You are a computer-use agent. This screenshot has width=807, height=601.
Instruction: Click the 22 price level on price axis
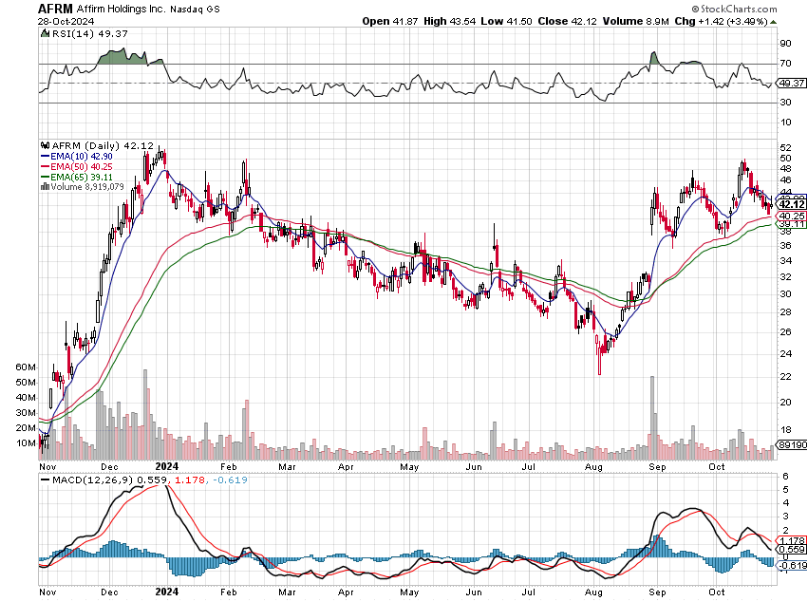coord(785,376)
